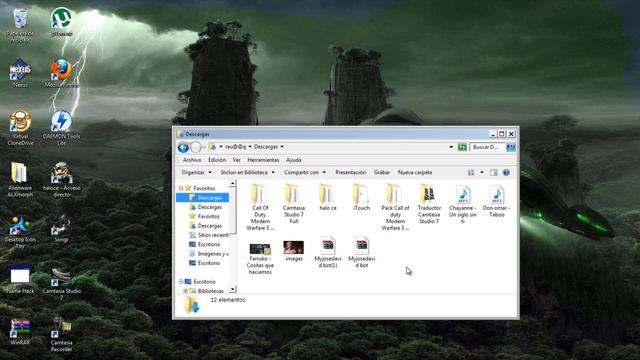Select the Call Of Duty Modern Warfare 3 folder
640x360 pixels.
click(x=260, y=207)
